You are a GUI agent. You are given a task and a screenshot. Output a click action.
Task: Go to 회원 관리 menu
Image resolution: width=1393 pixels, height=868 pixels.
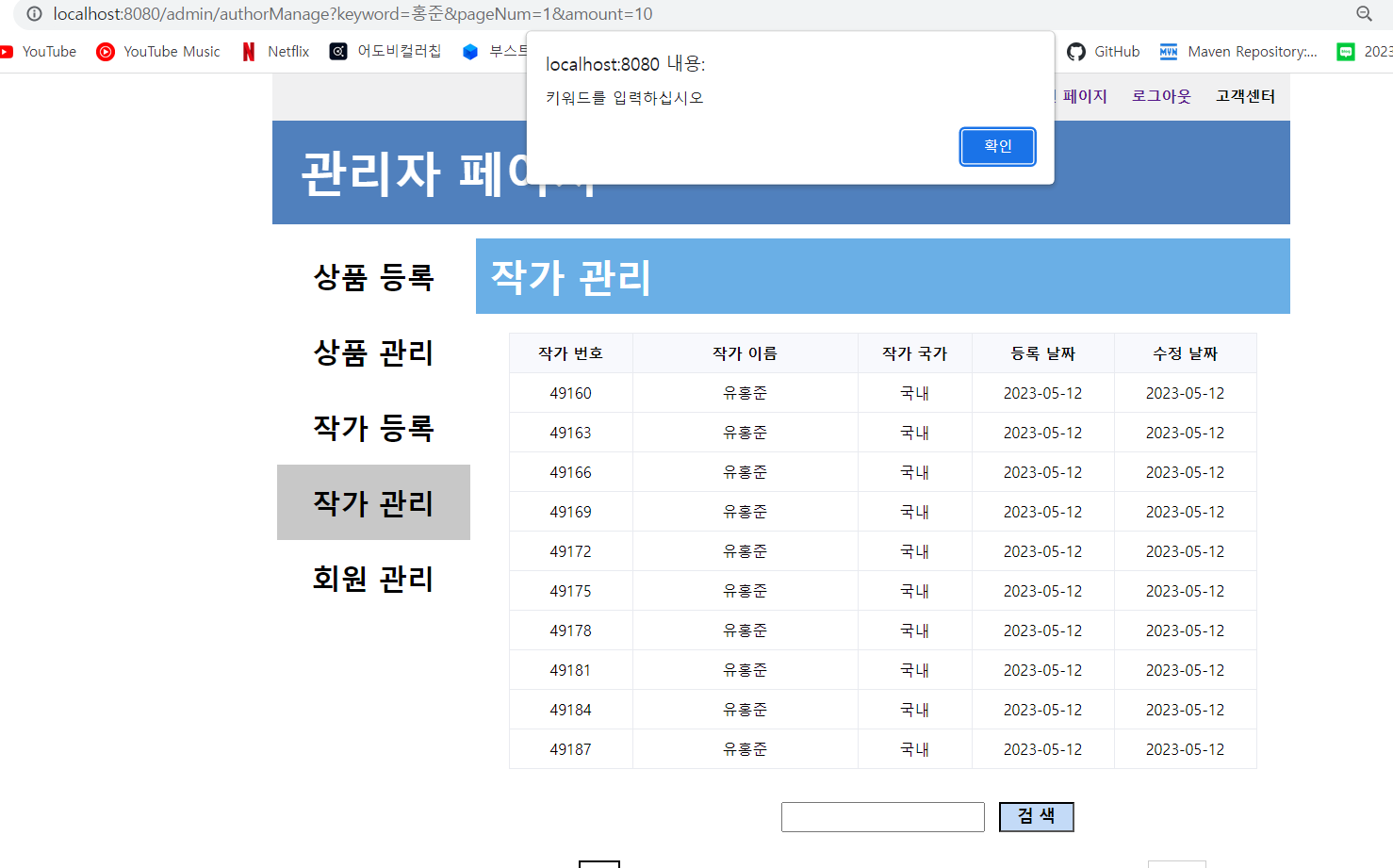373,578
